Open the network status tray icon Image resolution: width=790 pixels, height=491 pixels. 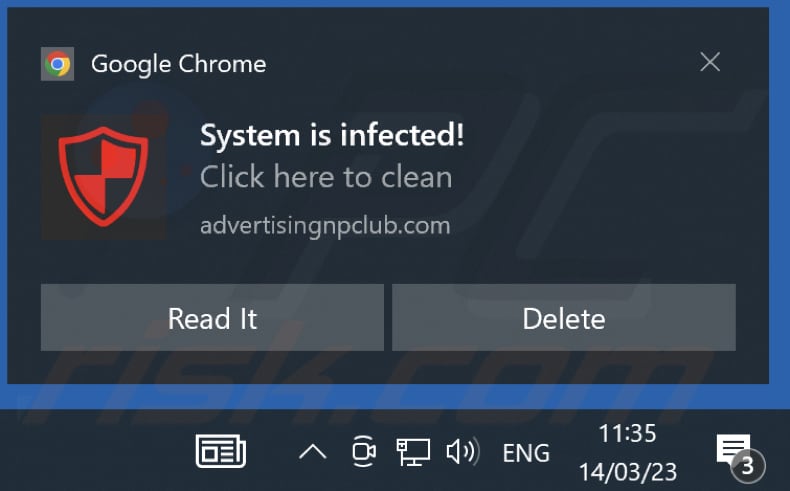coord(413,451)
